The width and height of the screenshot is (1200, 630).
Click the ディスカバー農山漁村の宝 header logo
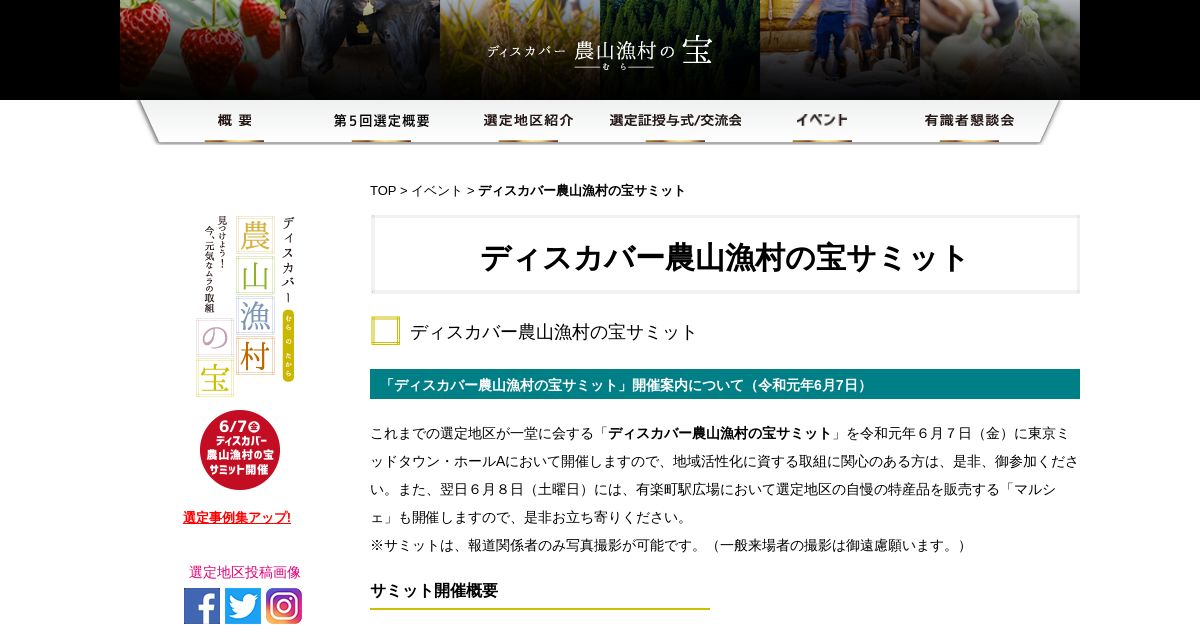[600, 52]
